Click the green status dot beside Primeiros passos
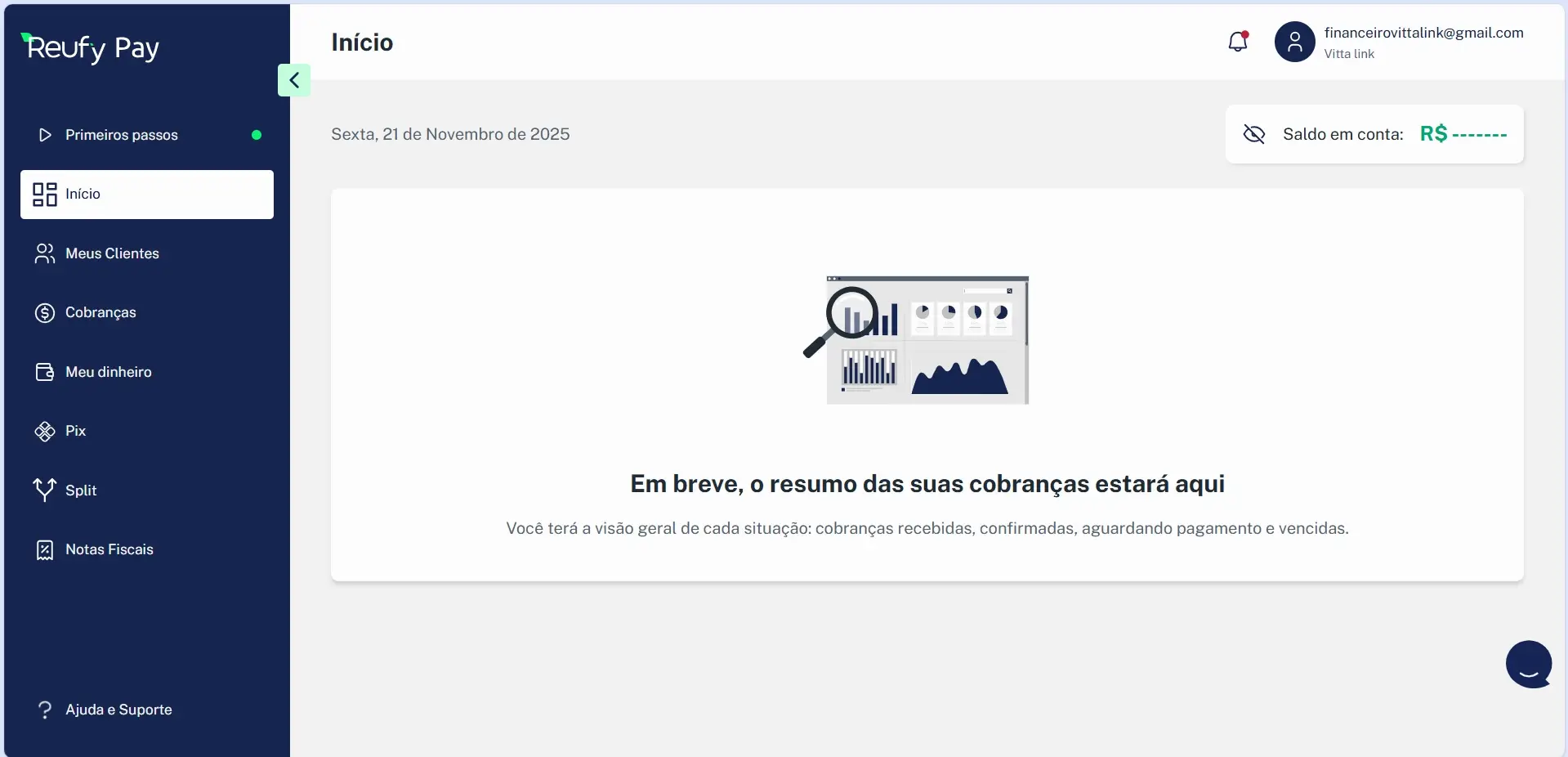Image resolution: width=1568 pixels, height=757 pixels. tap(257, 135)
